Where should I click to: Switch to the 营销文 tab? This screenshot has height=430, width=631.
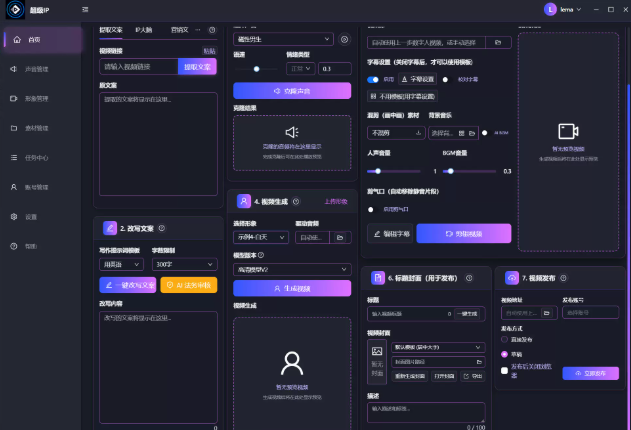click(179, 30)
